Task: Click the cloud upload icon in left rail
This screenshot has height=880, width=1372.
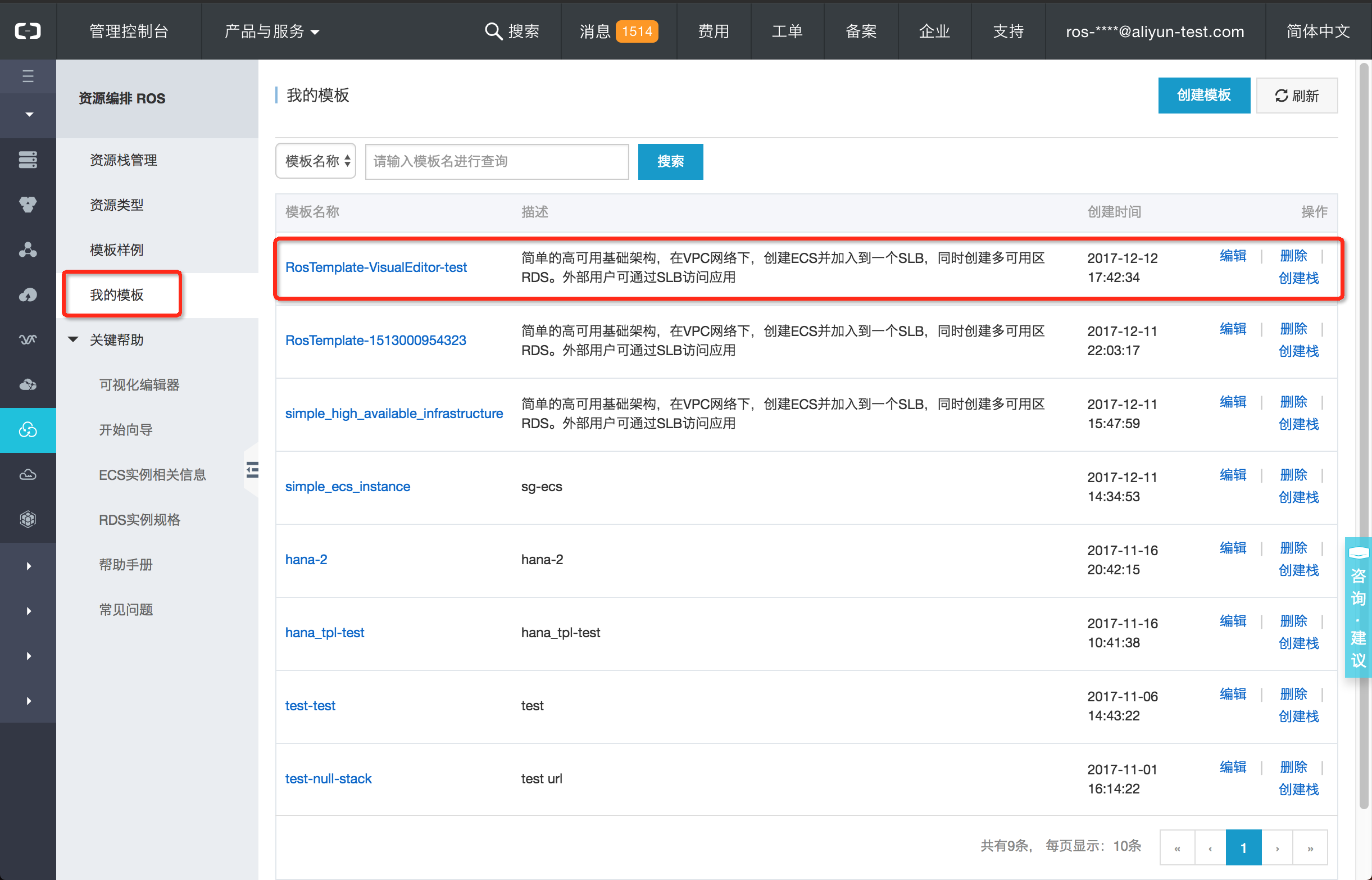Action: point(28,295)
